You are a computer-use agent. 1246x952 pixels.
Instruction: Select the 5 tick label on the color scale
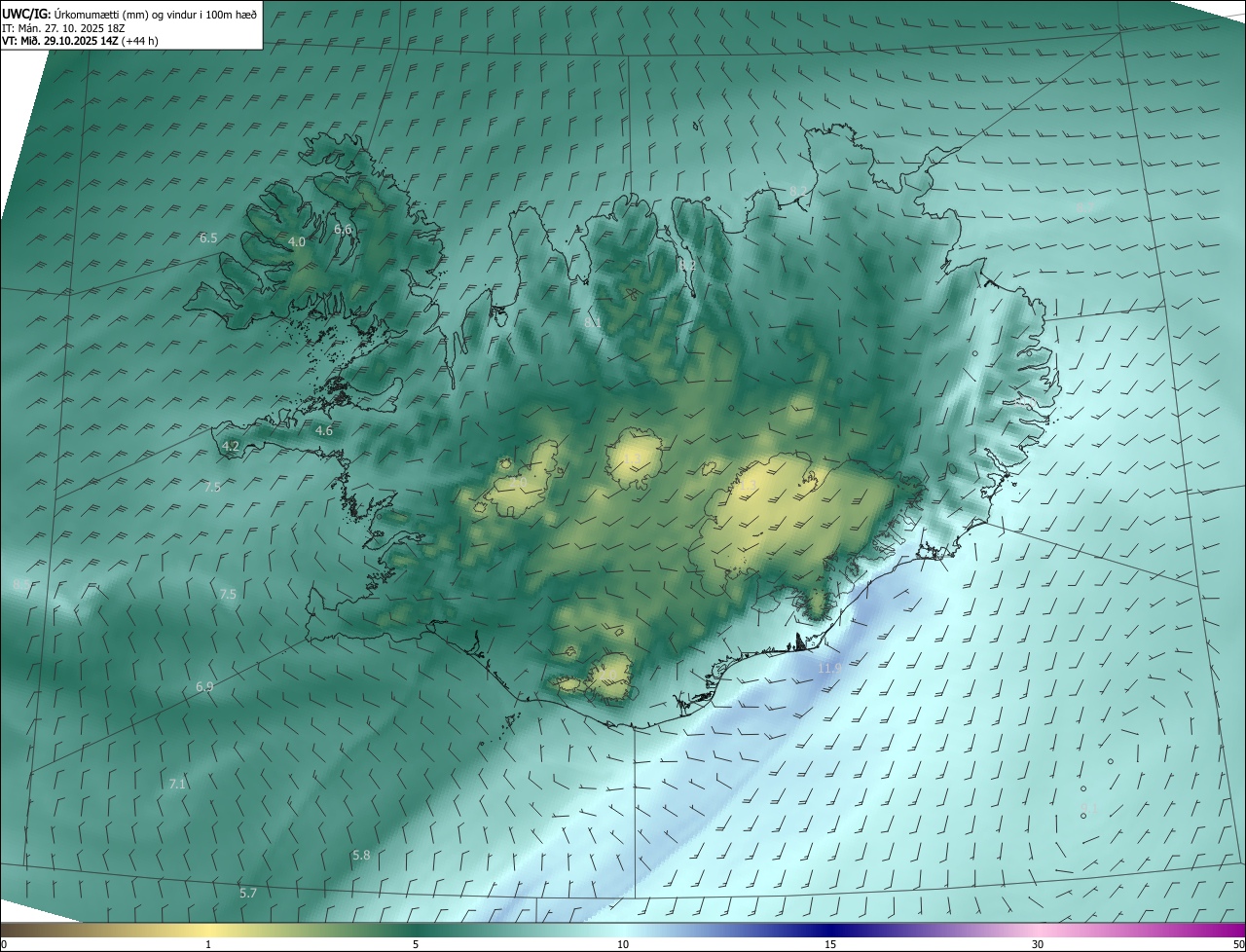(x=416, y=945)
